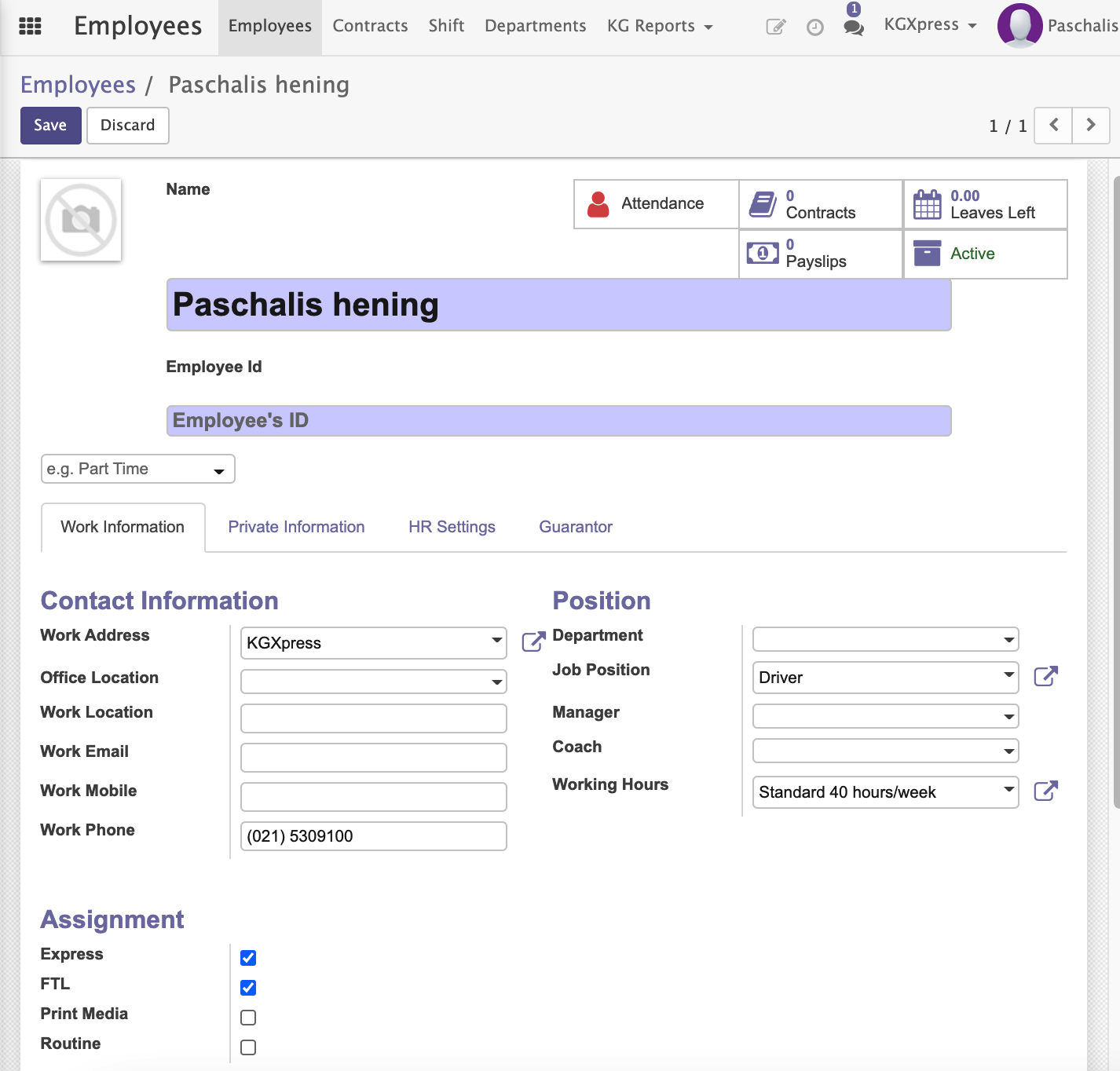Go to Employees breadcrumb link
The width and height of the screenshot is (1120, 1071).
78,85
